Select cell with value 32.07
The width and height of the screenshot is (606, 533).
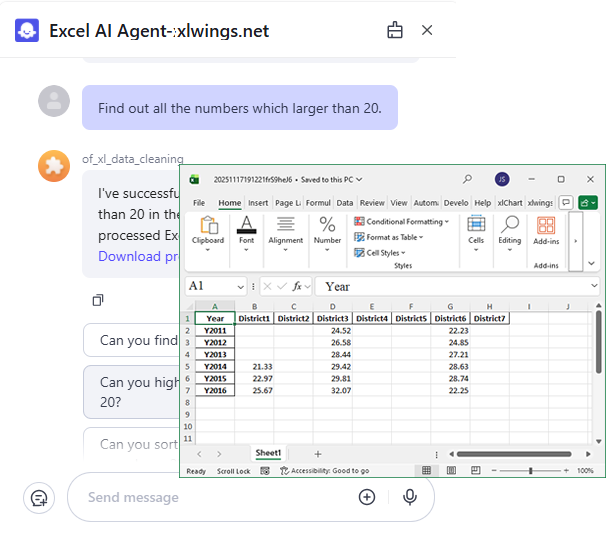tap(332, 390)
